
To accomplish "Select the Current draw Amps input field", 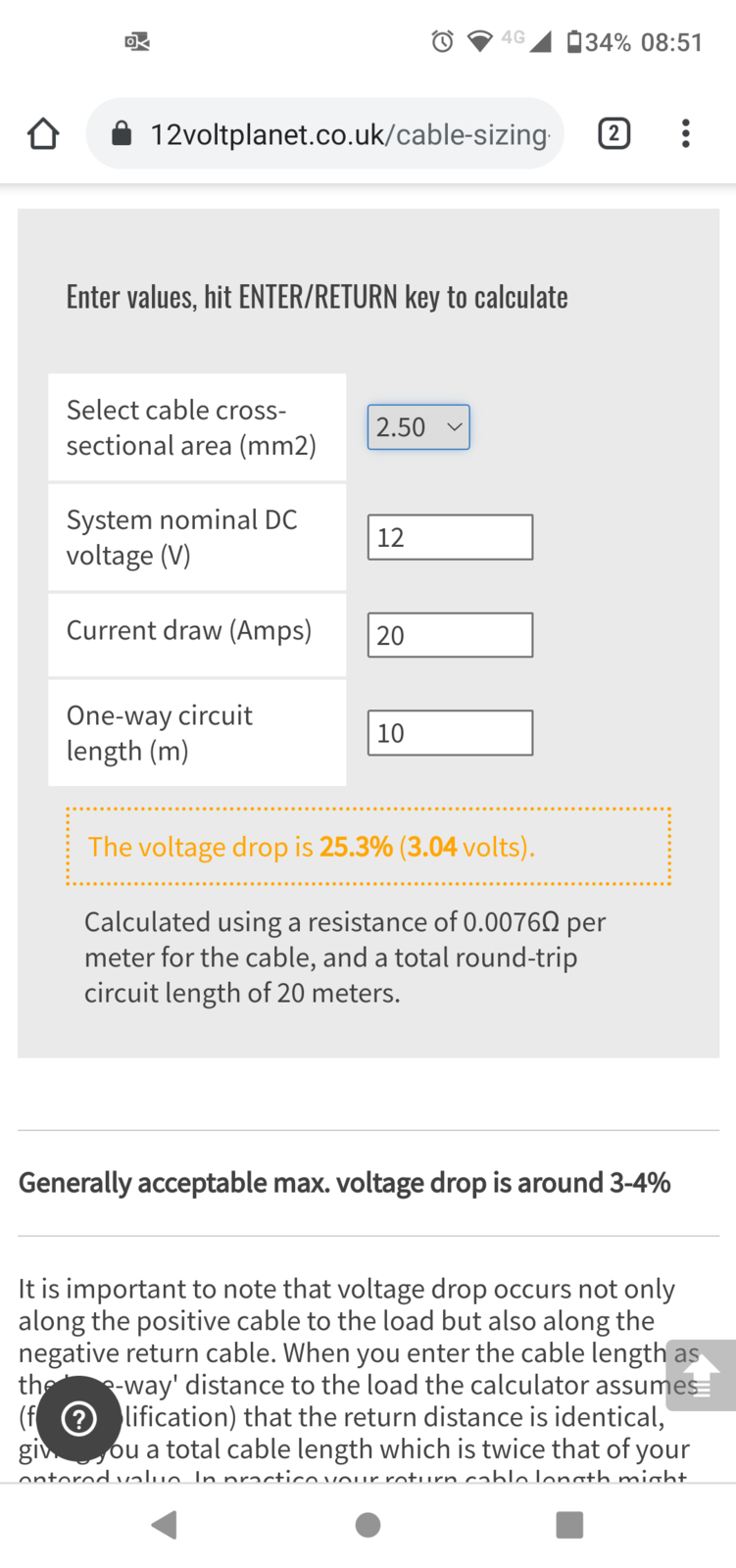I will coord(449,634).
